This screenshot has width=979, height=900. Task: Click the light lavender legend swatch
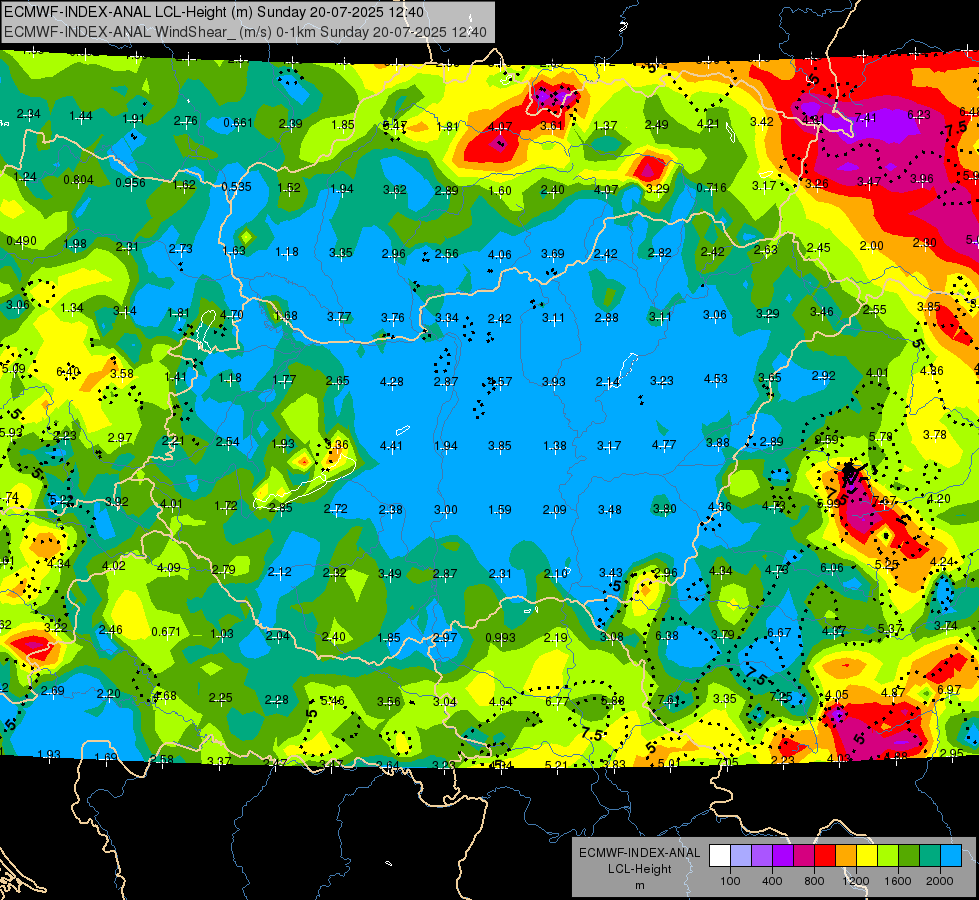point(741,856)
